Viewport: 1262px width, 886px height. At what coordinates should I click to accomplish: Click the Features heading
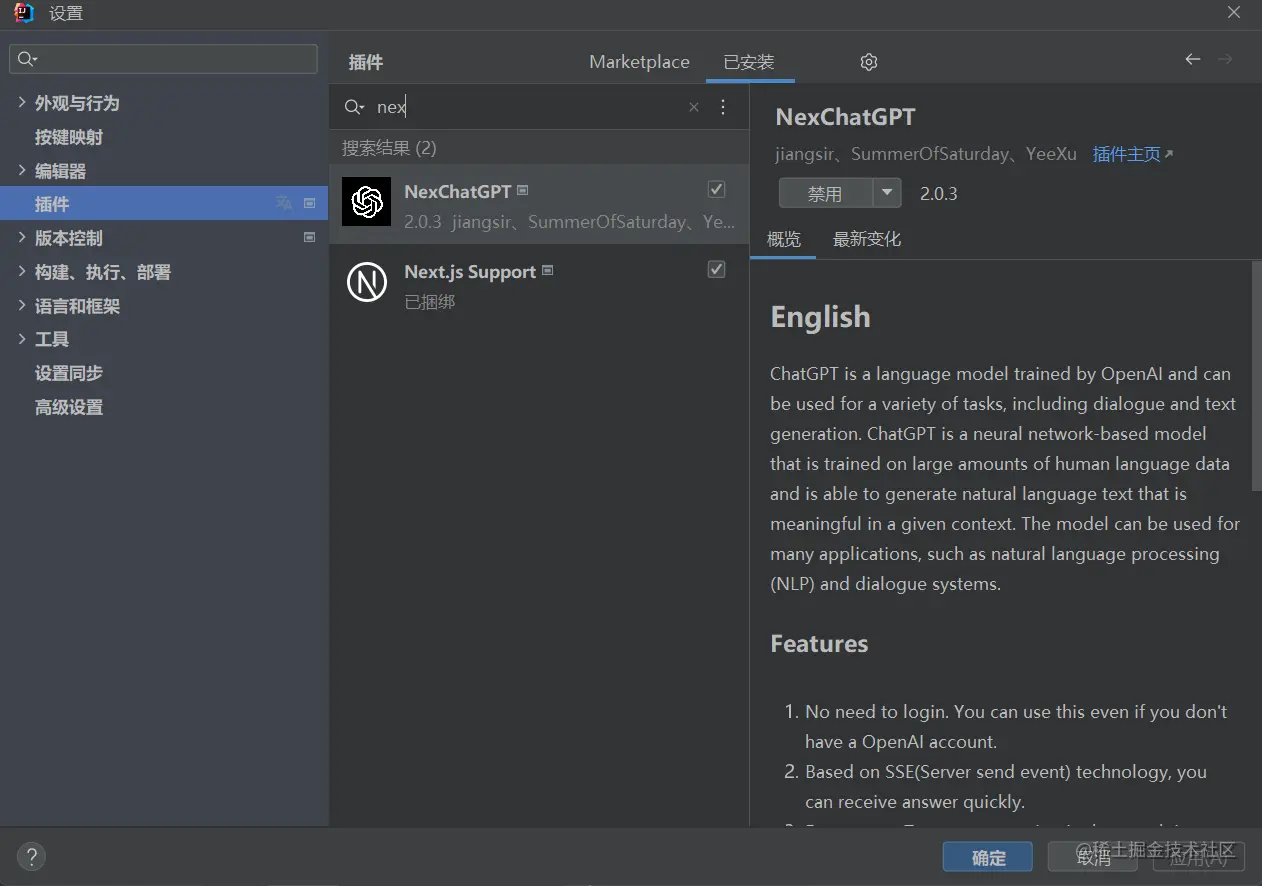[819, 643]
